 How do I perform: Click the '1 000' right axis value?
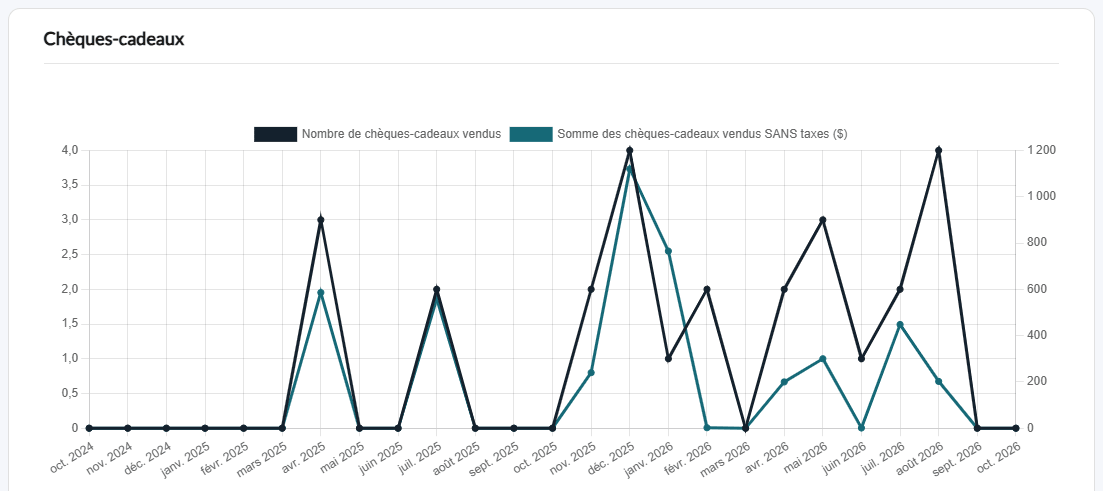click(1042, 196)
